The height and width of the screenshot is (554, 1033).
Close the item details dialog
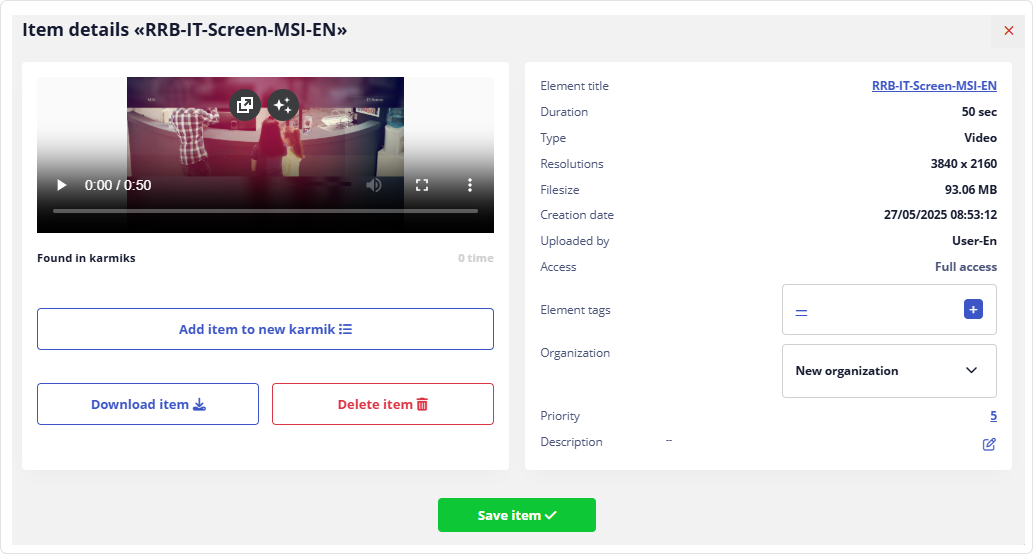[x=1008, y=31]
